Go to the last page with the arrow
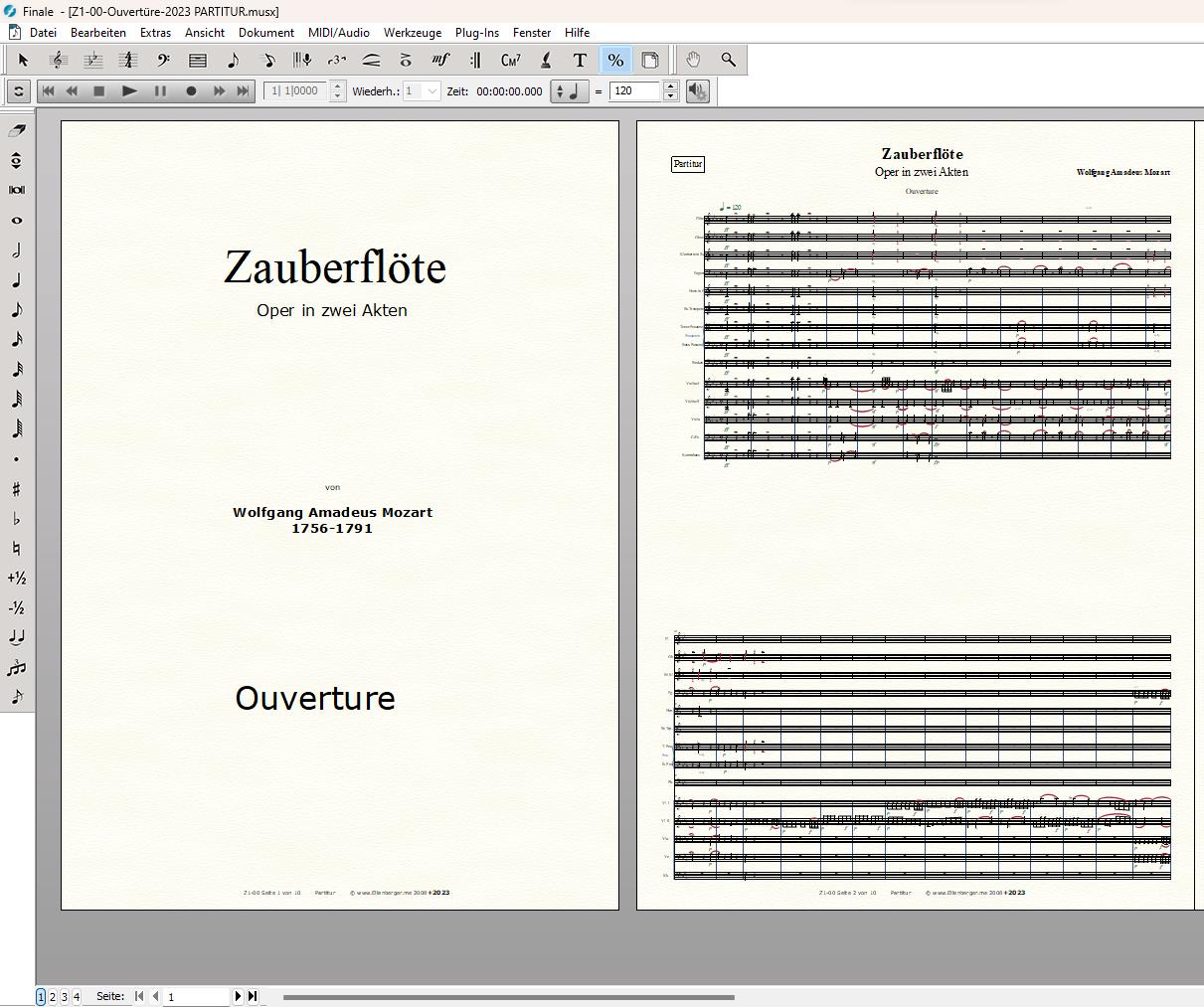This screenshot has width=1204, height=1007. click(x=253, y=996)
